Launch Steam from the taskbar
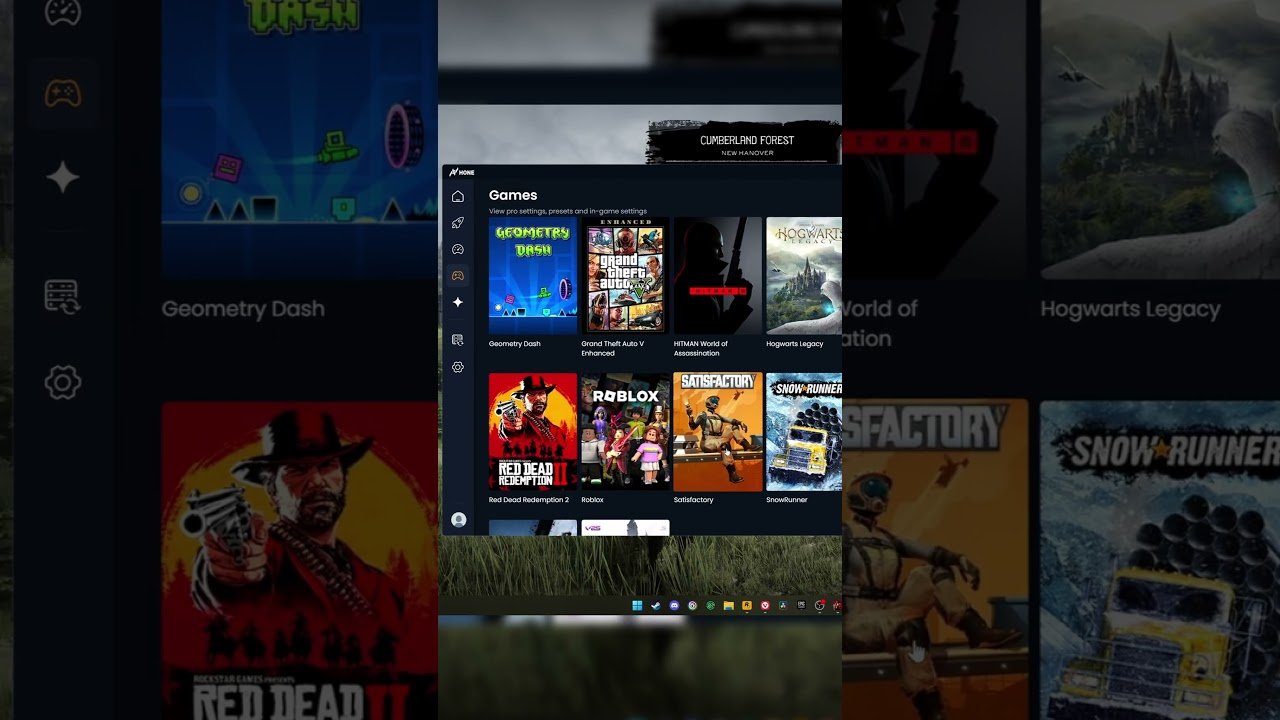 point(656,605)
